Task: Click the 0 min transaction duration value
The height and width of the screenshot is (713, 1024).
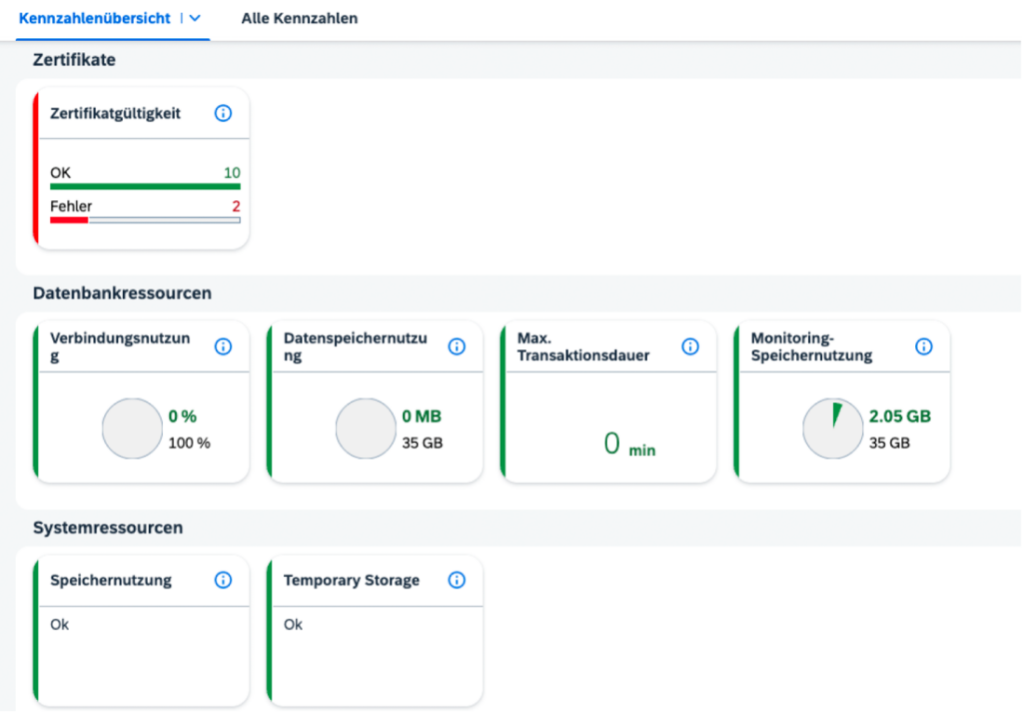Action: pos(630,444)
